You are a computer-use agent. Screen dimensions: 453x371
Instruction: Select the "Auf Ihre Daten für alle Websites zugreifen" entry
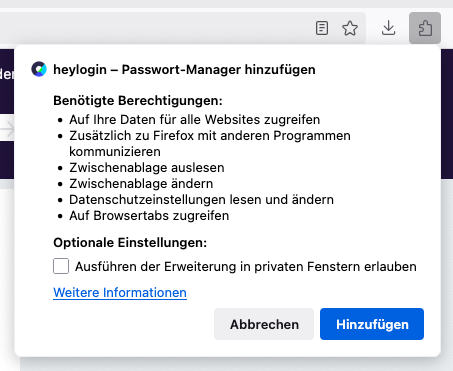(195, 119)
